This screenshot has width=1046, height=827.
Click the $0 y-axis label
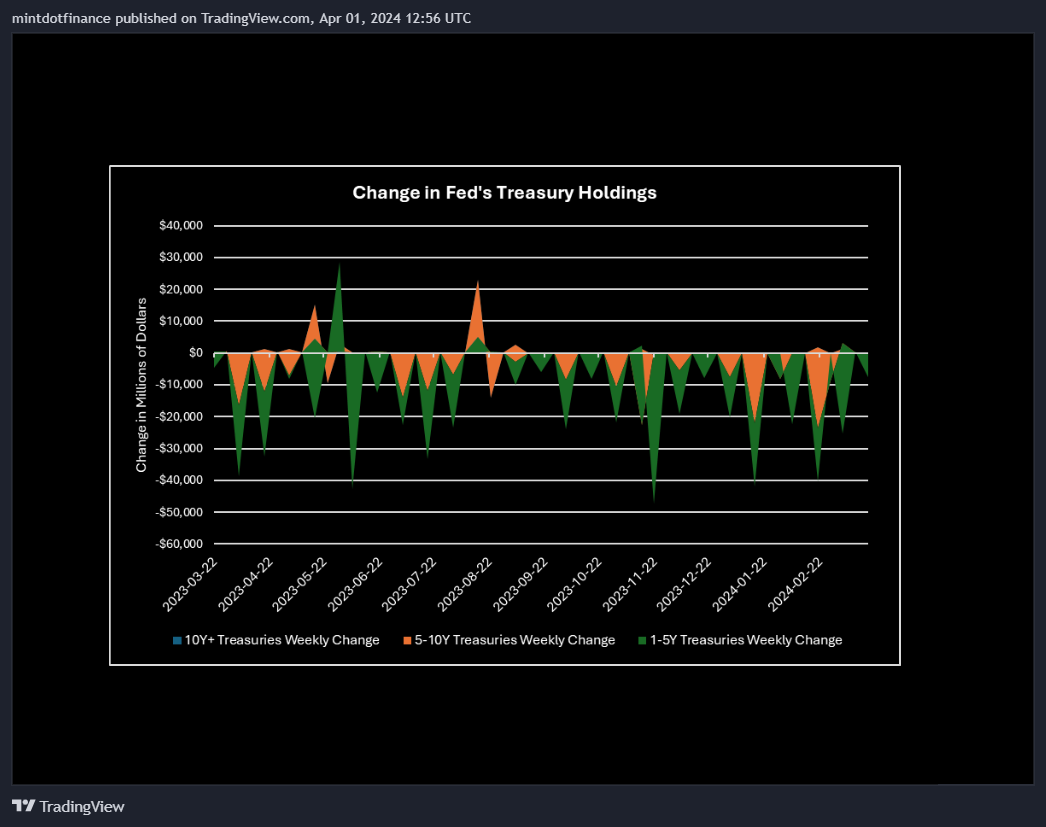195,353
